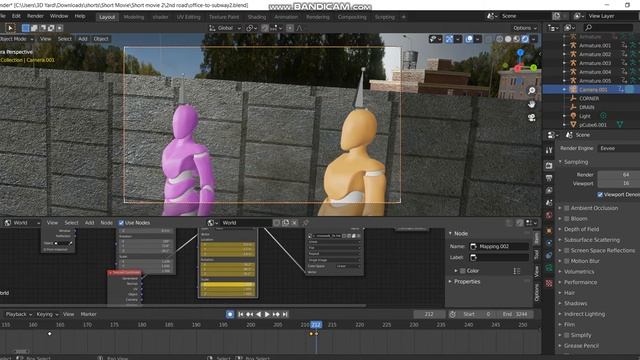This screenshot has height=360, width=640.
Task: Expand the Depth of Field panel
Action: pos(581,229)
